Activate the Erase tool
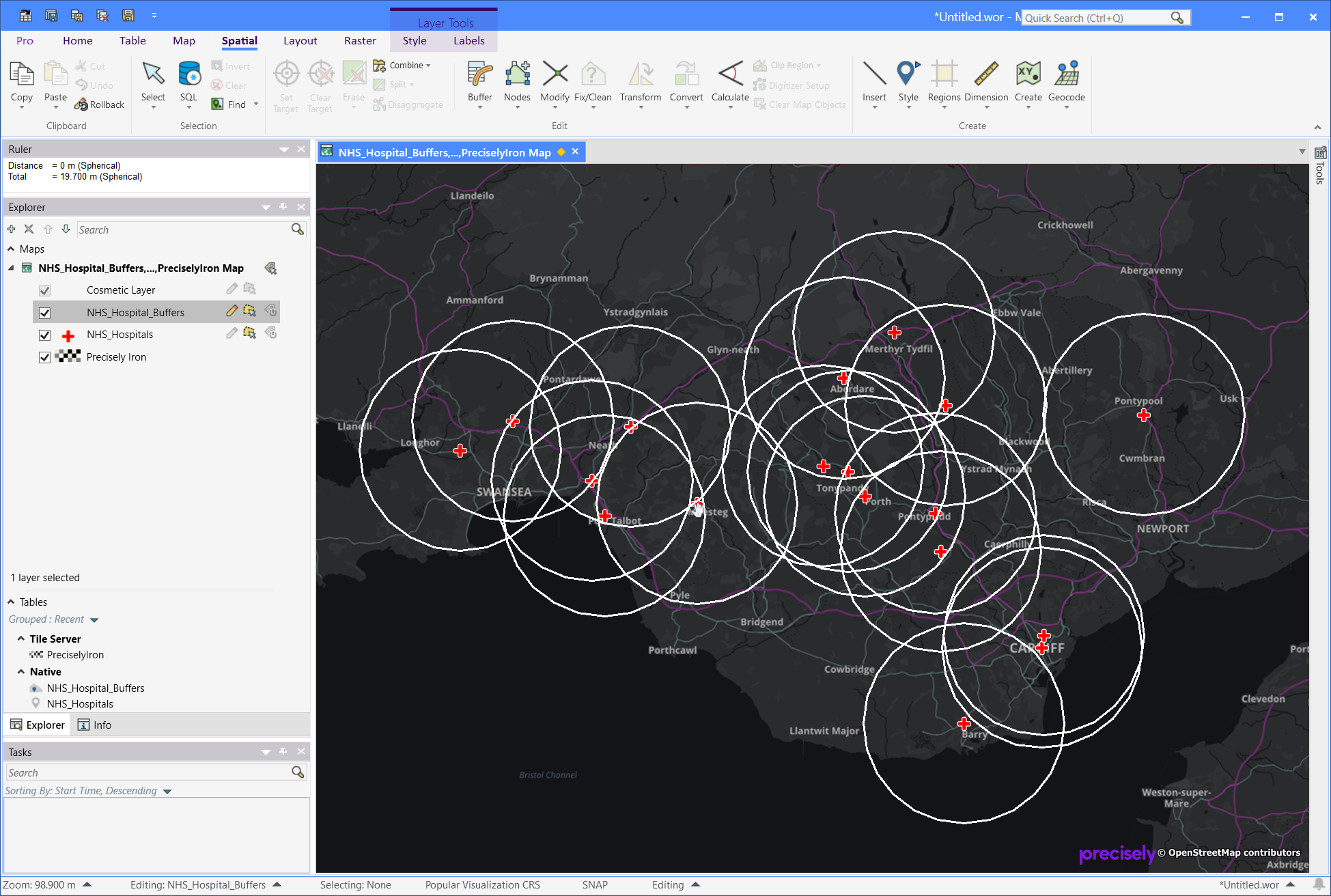The width and height of the screenshot is (1331, 896). coord(353,82)
